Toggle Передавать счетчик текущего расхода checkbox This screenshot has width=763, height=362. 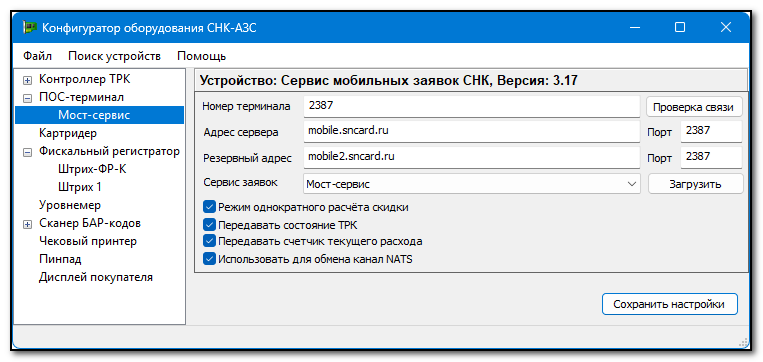tap(209, 241)
